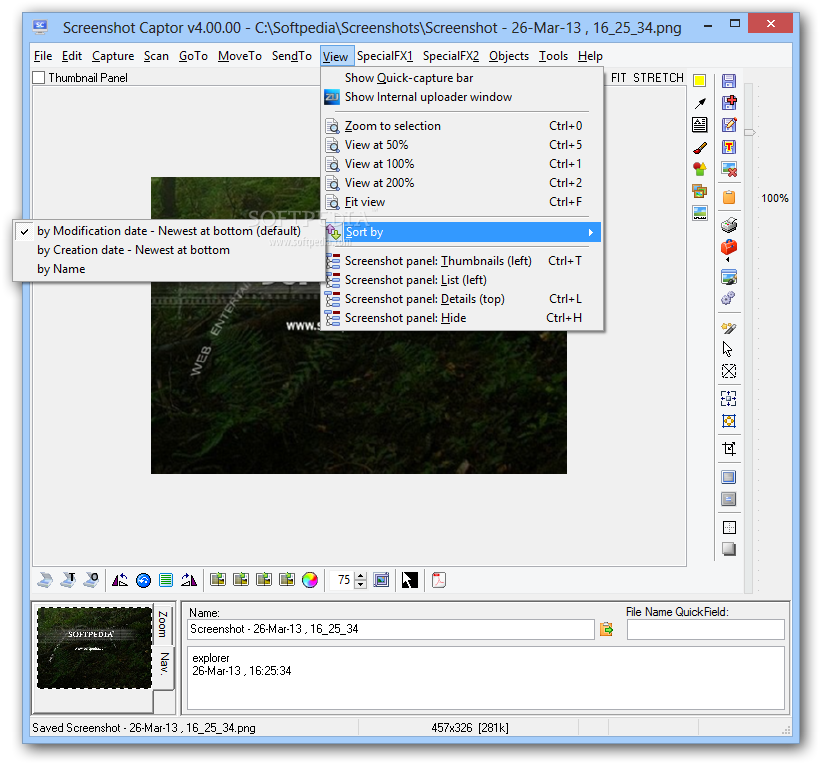Image resolution: width=820 pixels, height=764 pixels.
Task: Click the orange clipboard icon
Action: tap(729, 197)
